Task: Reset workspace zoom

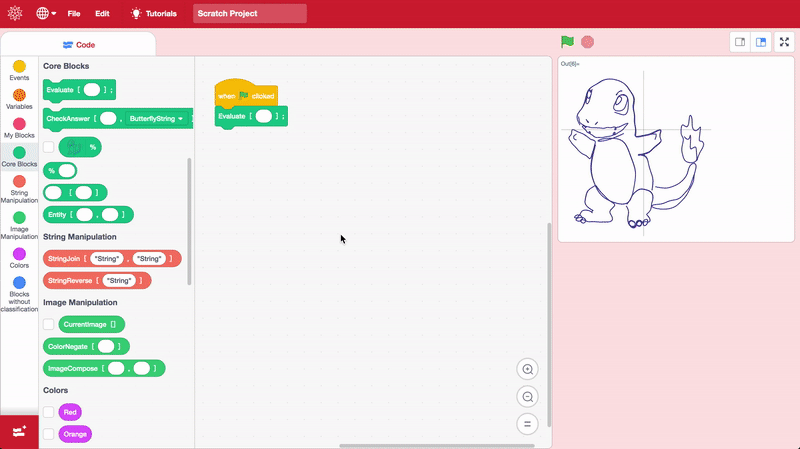Action: coord(528,424)
